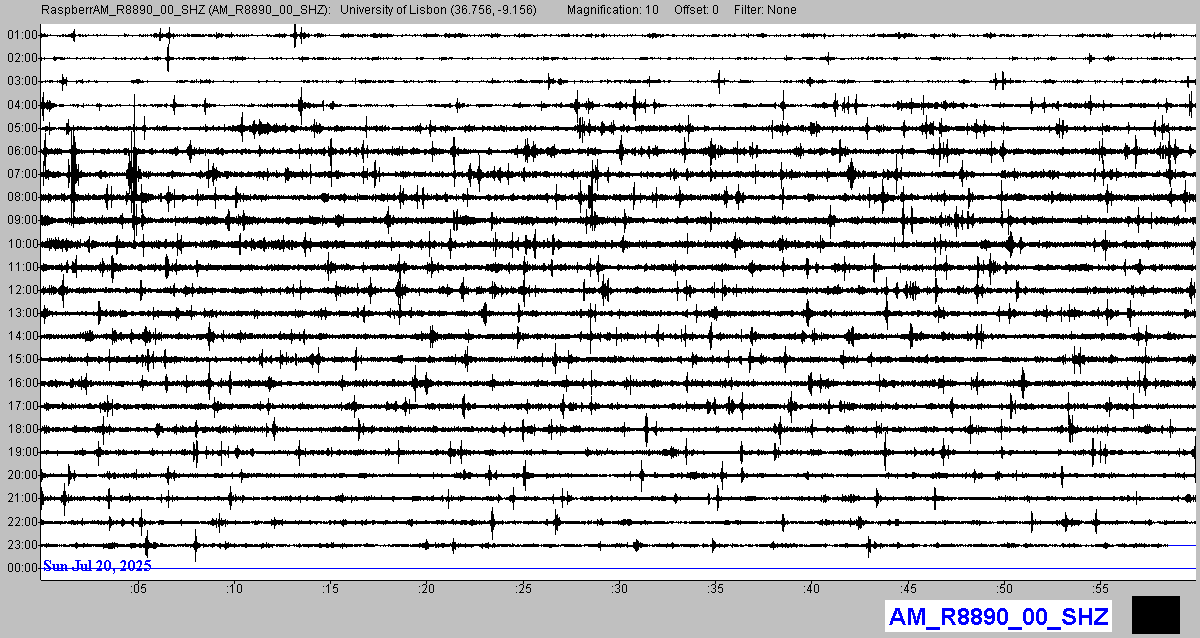Click the 13:00 hour label
The width and height of the screenshot is (1200, 638).
[x=22, y=313]
